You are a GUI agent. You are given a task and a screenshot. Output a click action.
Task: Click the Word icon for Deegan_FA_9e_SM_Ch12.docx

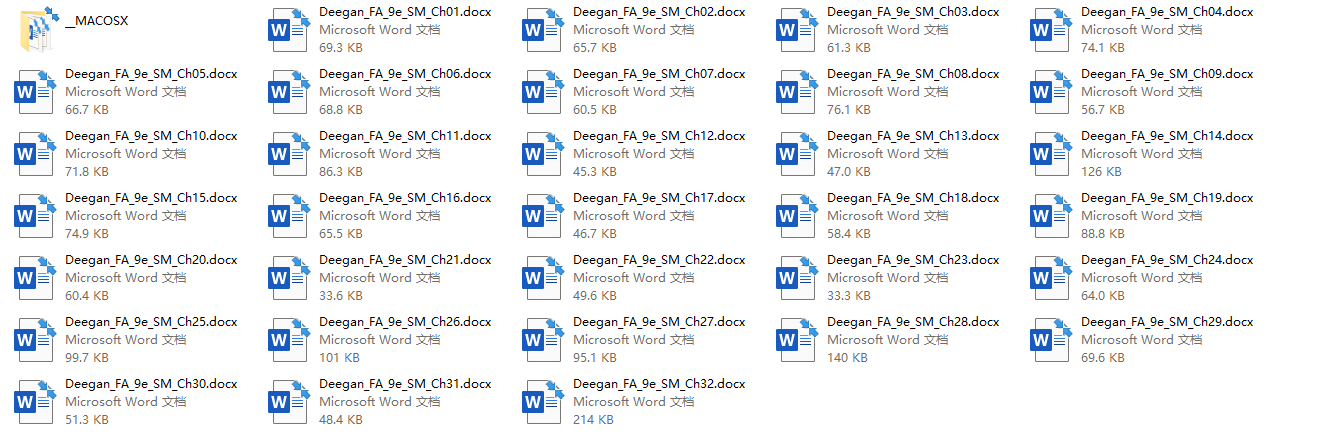(543, 154)
